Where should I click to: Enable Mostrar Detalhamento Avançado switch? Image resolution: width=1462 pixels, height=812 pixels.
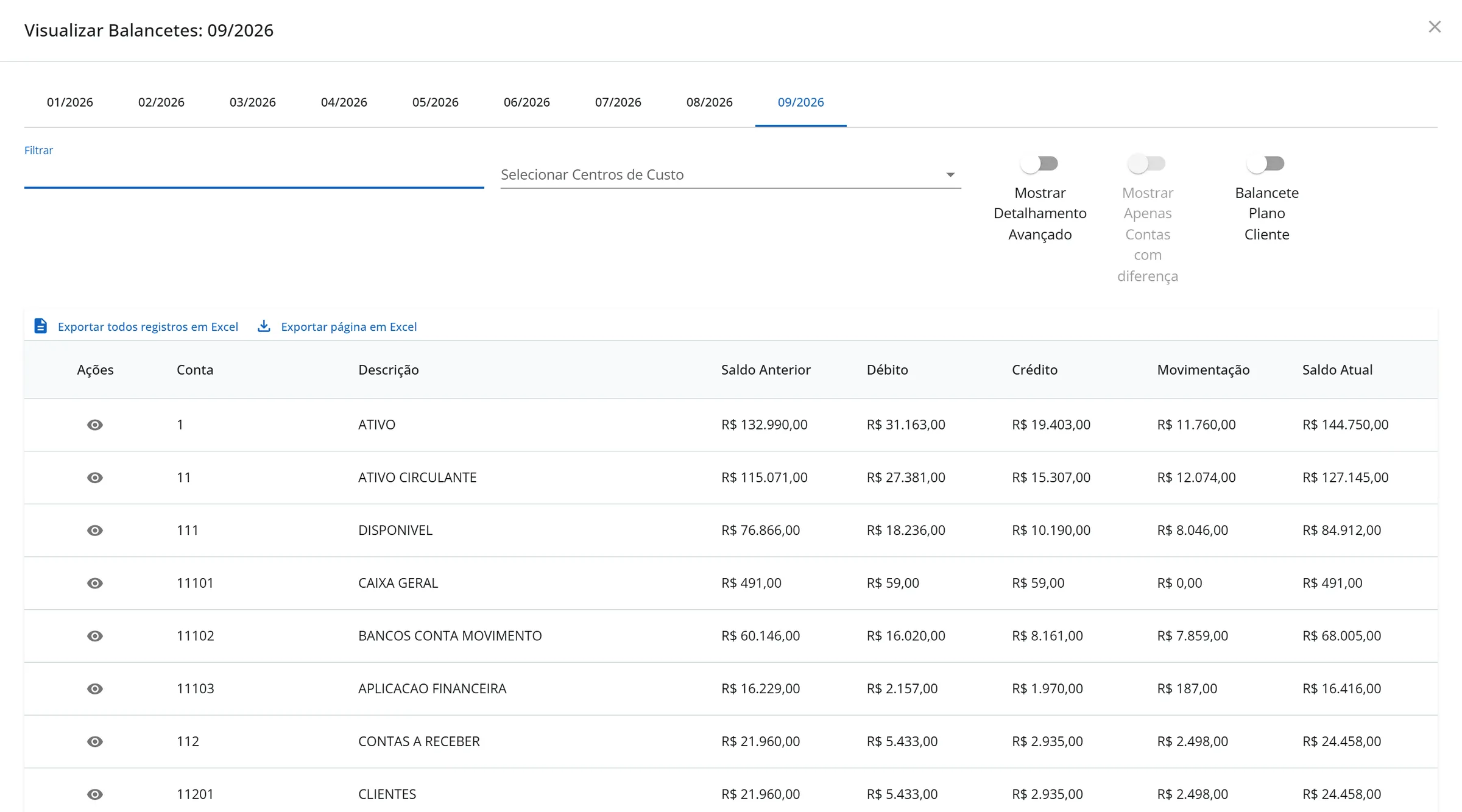coord(1040,163)
